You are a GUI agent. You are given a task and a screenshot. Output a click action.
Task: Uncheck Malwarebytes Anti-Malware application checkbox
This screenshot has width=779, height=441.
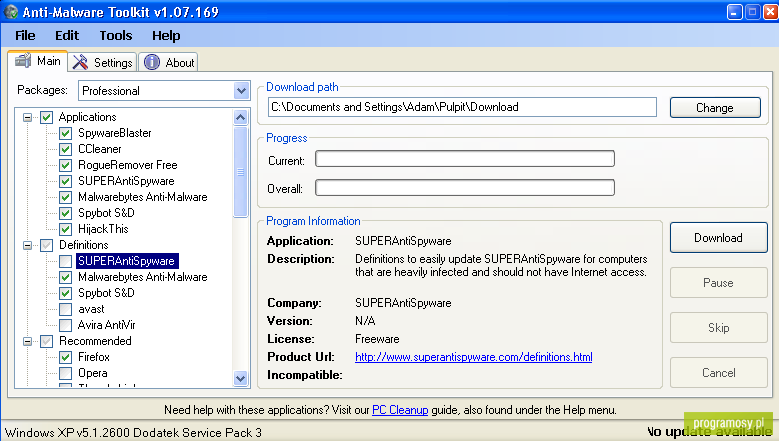66,198
